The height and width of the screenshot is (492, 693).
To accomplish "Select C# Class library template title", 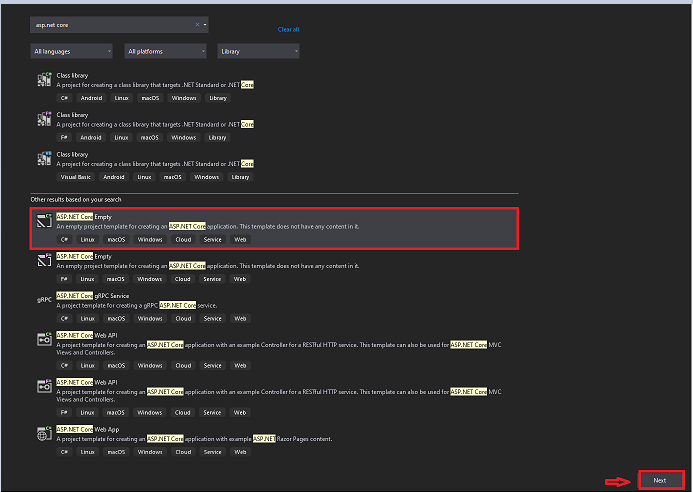I will coord(72,76).
